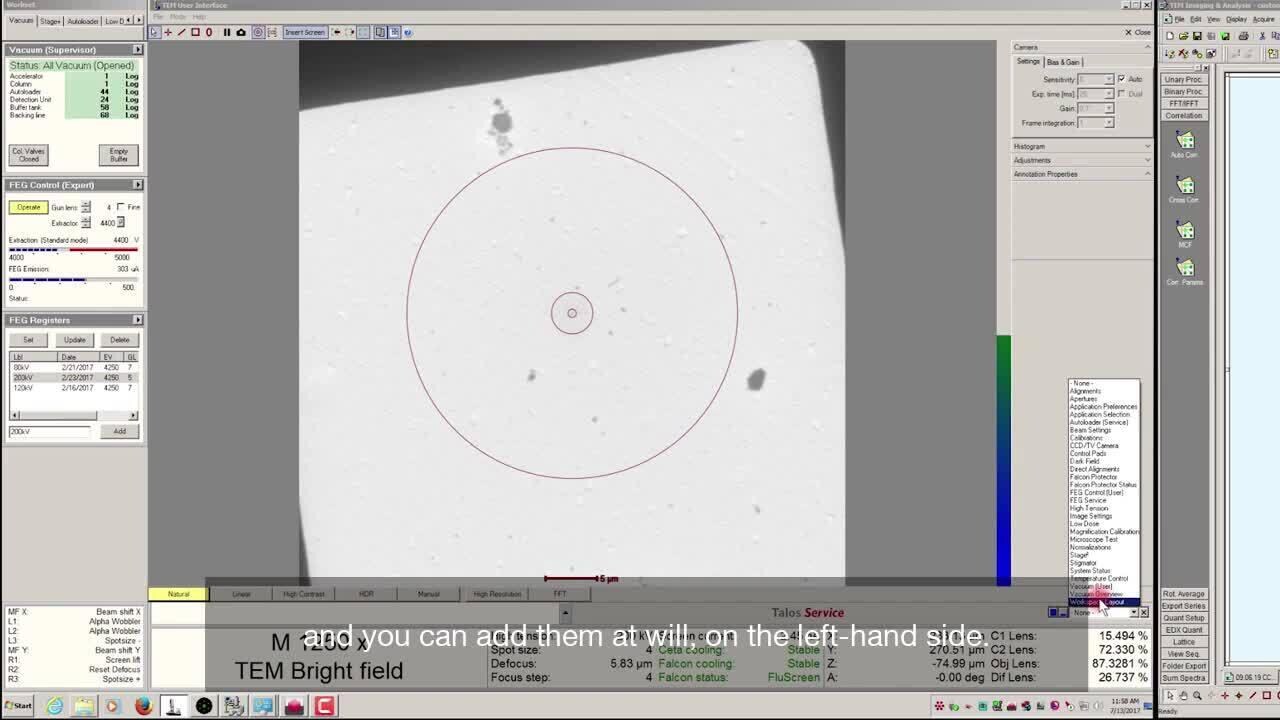This screenshot has height=720, width=1280.
Task: Click the MCF icon
Action: [1185, 234]
